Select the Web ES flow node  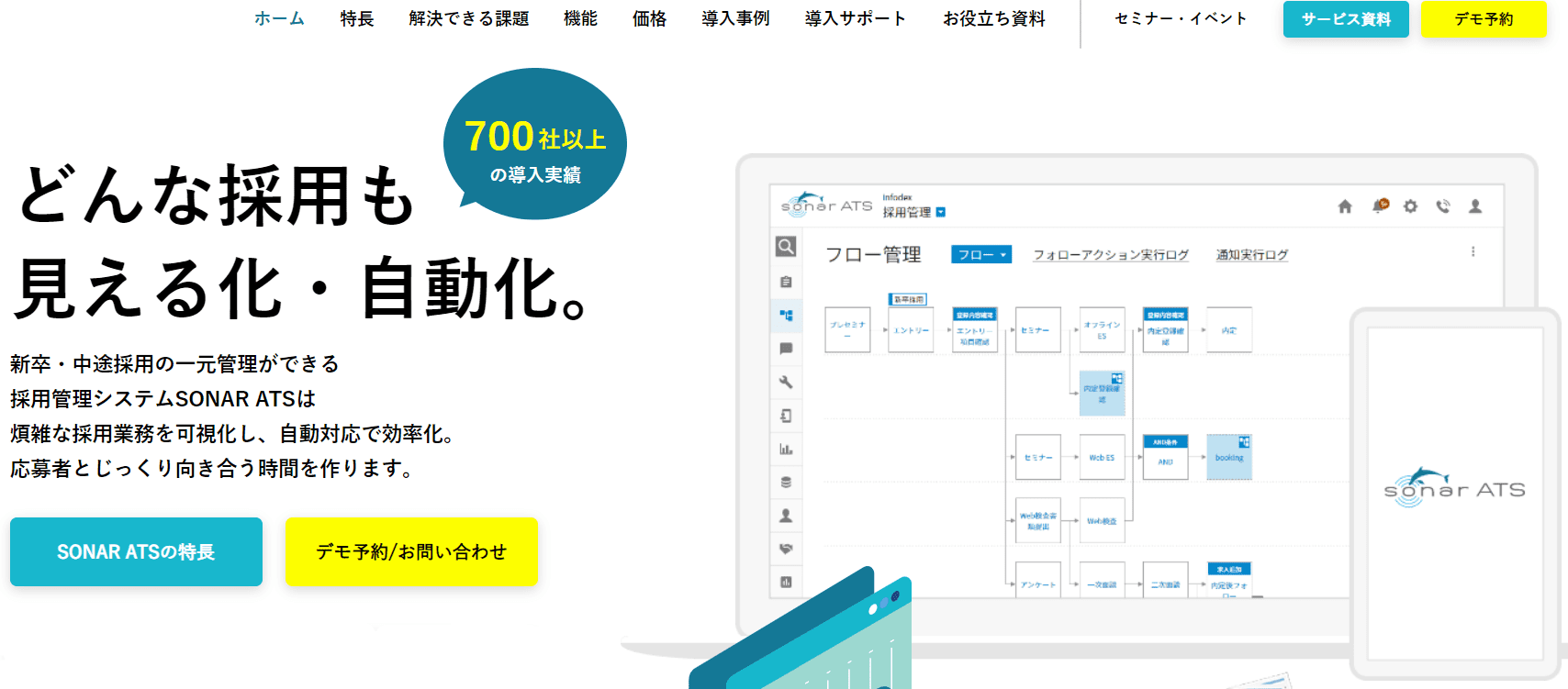(x=1102, y=457)
